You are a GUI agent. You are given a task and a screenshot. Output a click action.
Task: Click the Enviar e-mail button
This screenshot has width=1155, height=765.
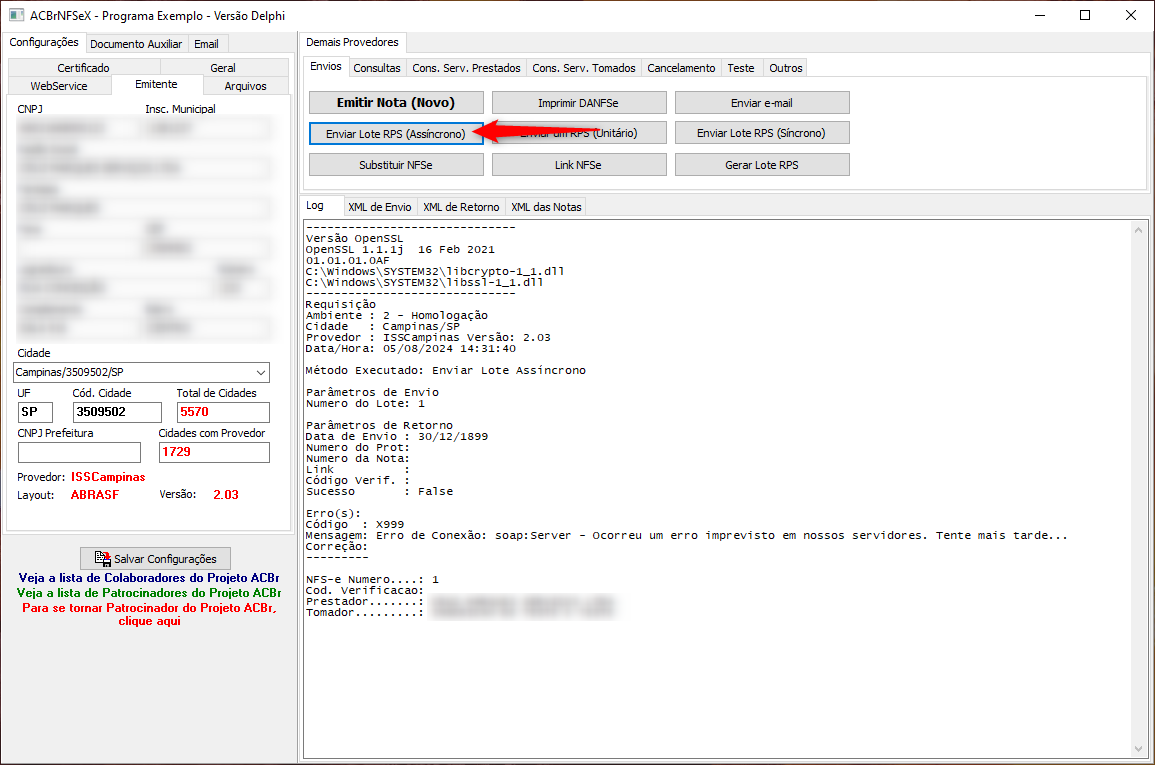(762, 102)
